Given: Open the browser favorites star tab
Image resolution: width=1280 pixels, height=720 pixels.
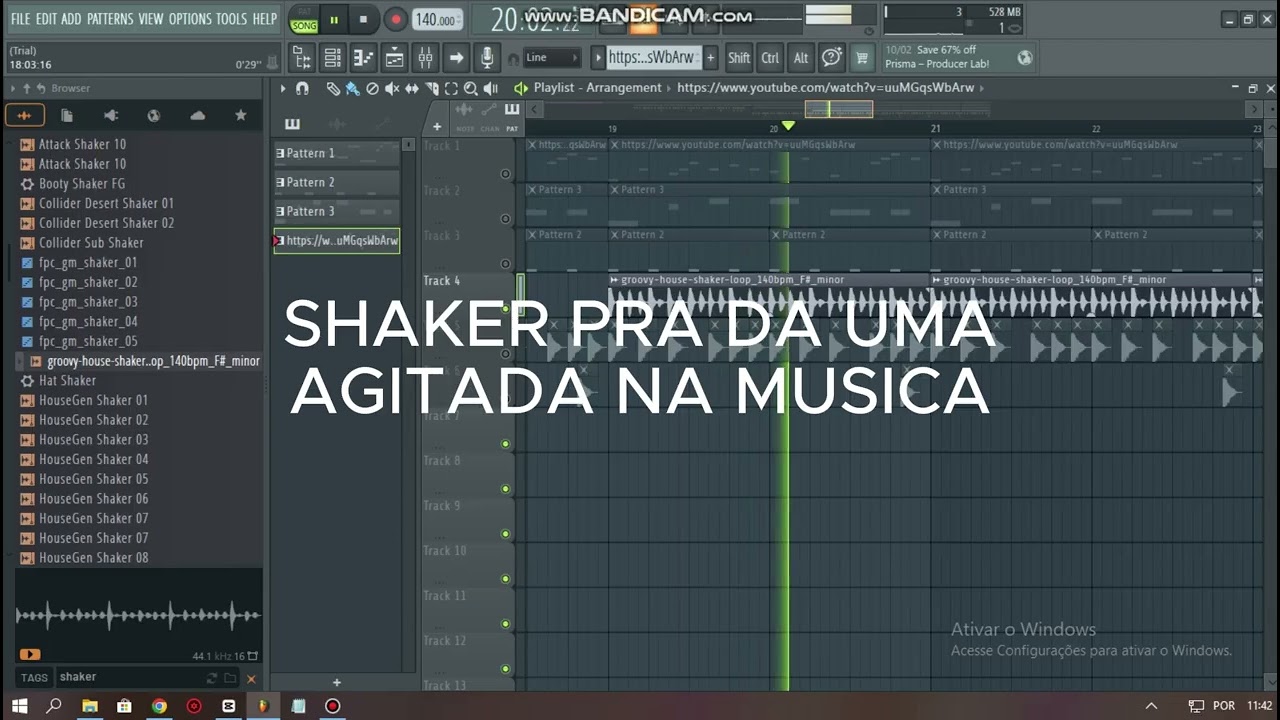Looking at the screenshot, I should click(241, 116).
